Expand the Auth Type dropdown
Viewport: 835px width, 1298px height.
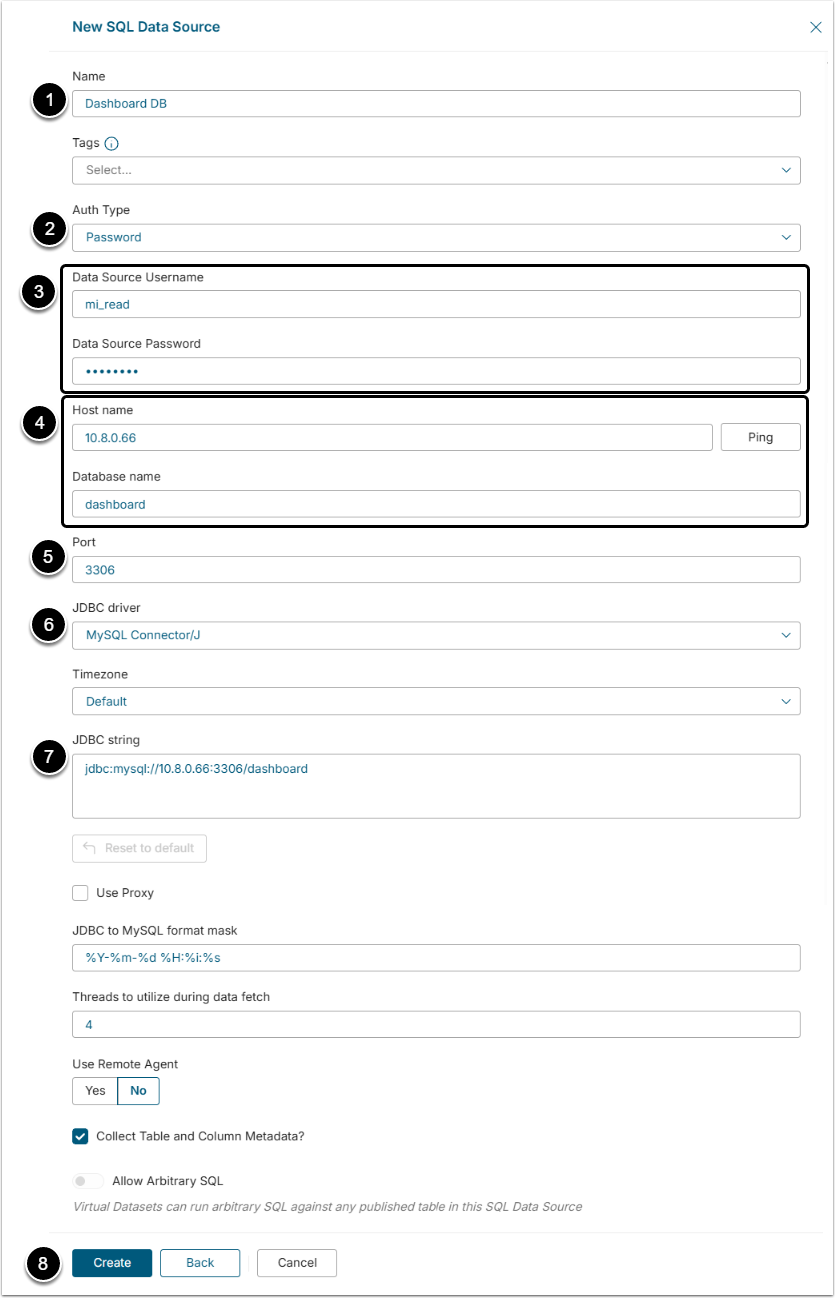tap(436, 237)
